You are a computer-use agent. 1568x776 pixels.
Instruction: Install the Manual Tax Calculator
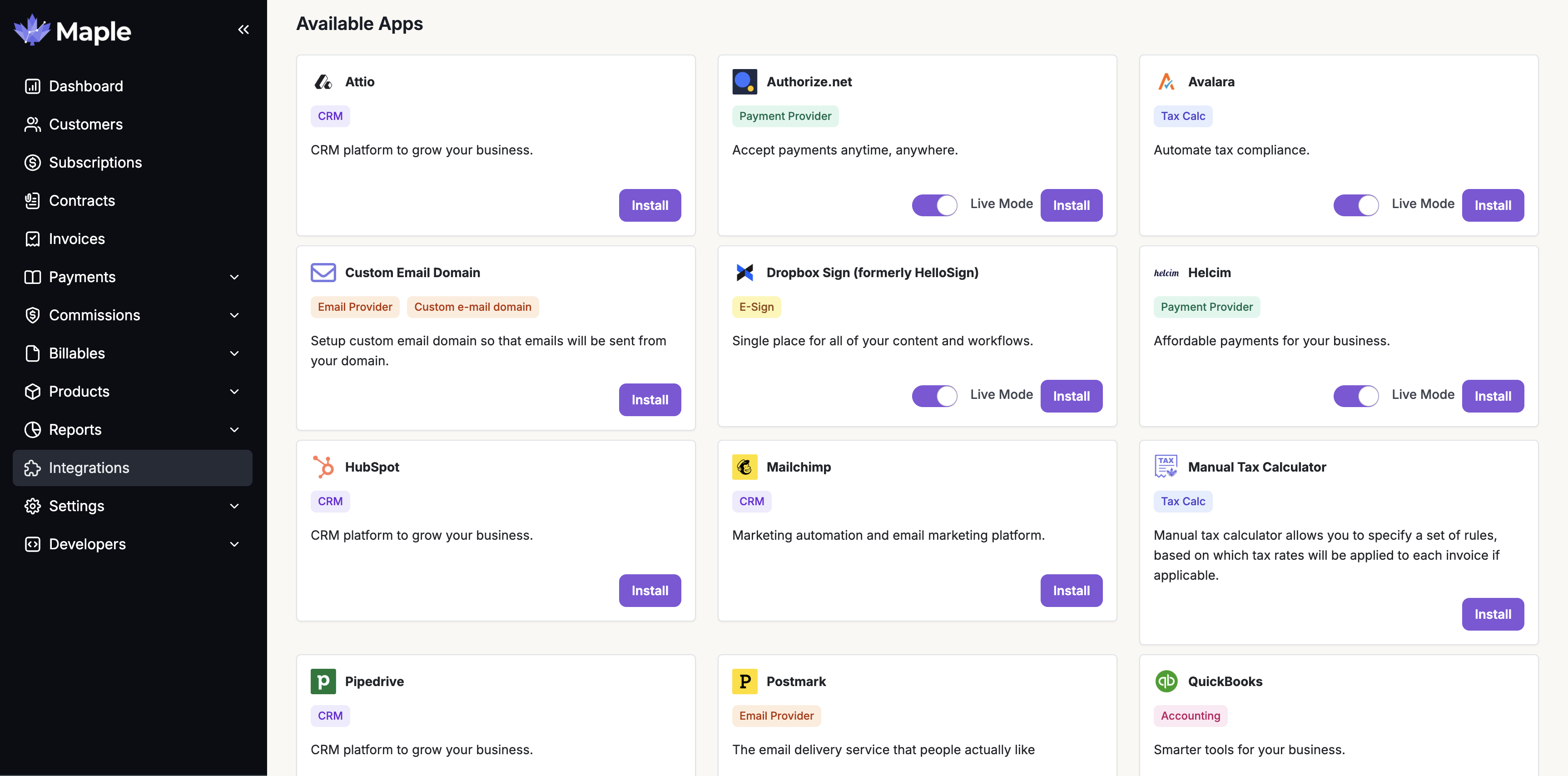pyautogui.click(x=1492, y=614)
